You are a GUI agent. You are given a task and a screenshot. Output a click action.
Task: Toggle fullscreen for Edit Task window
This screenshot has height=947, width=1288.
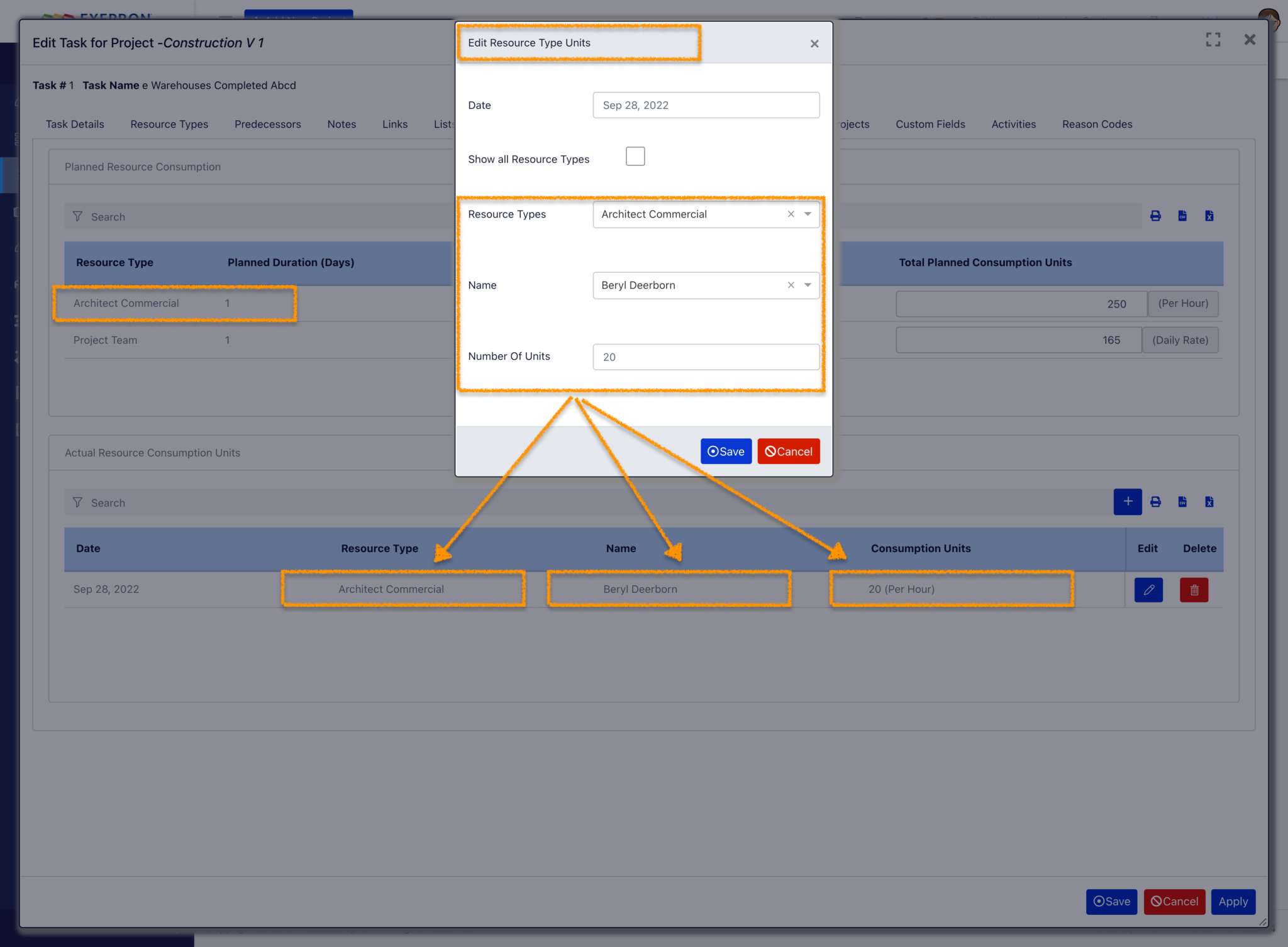1213,40
